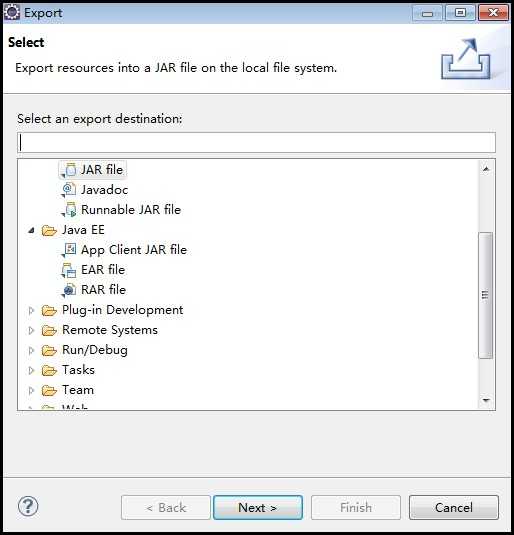Image resolution: width=514 pixels, height=535 pixels.
Task: Choose the Runnable JAR file entry
Action: 131,209
